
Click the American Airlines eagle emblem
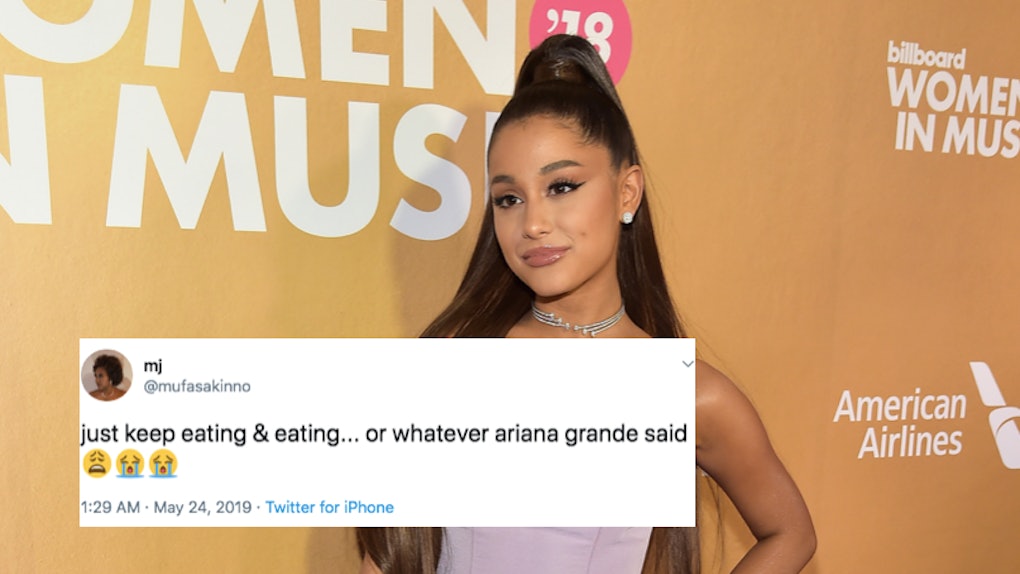click(x=995, y=415)
